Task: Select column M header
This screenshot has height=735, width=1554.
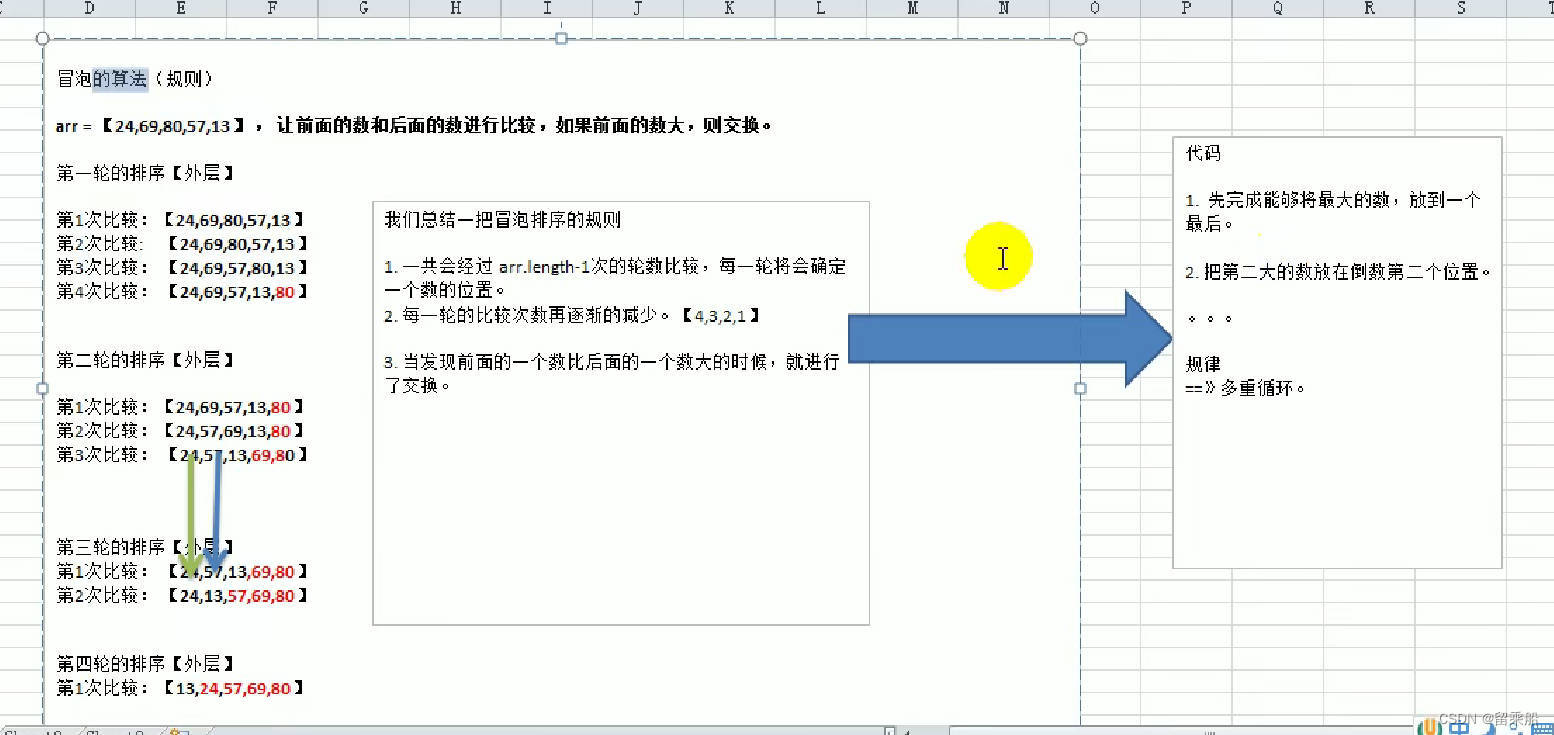Action: (x=912, y=8)
